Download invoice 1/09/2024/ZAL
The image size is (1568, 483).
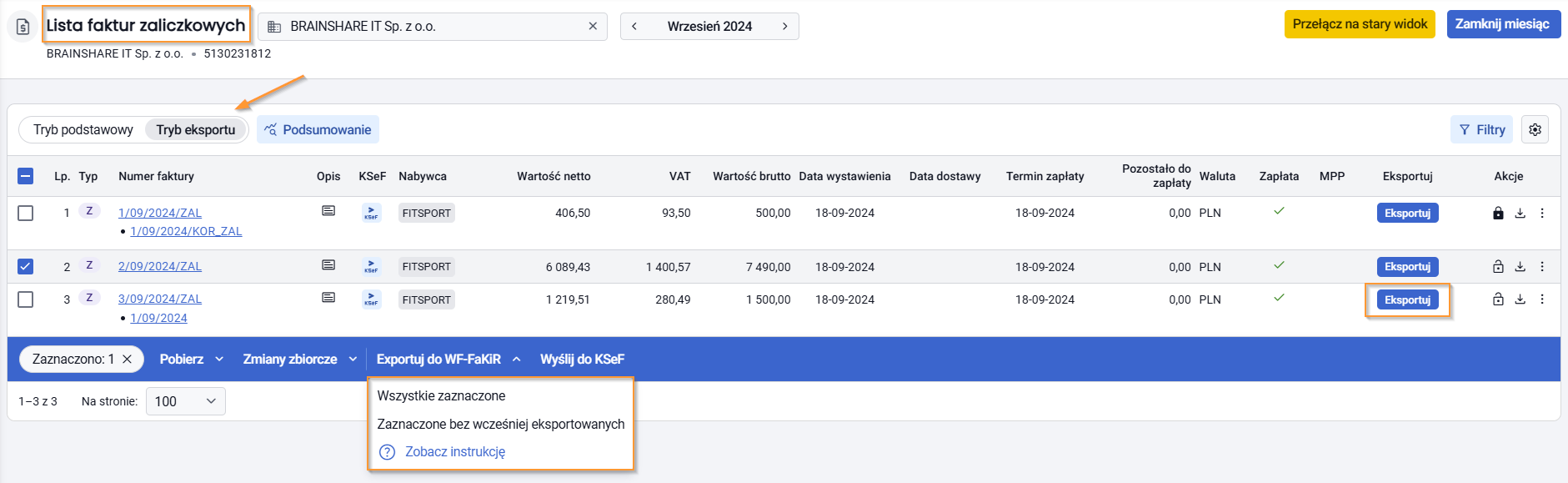(x=1520, y=213)
